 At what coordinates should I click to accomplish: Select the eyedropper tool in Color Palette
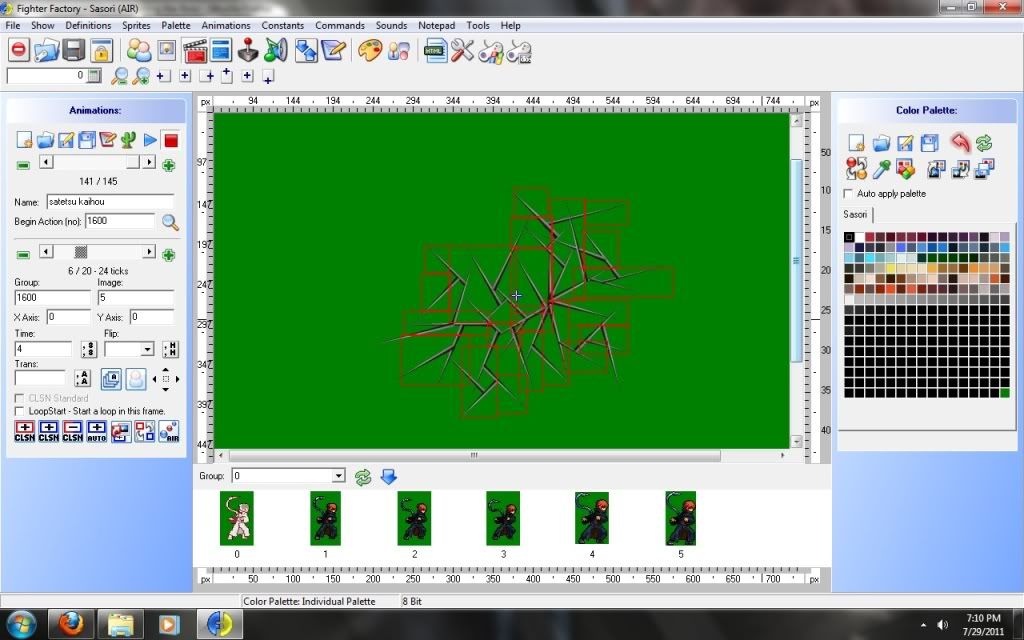point(881,169)
